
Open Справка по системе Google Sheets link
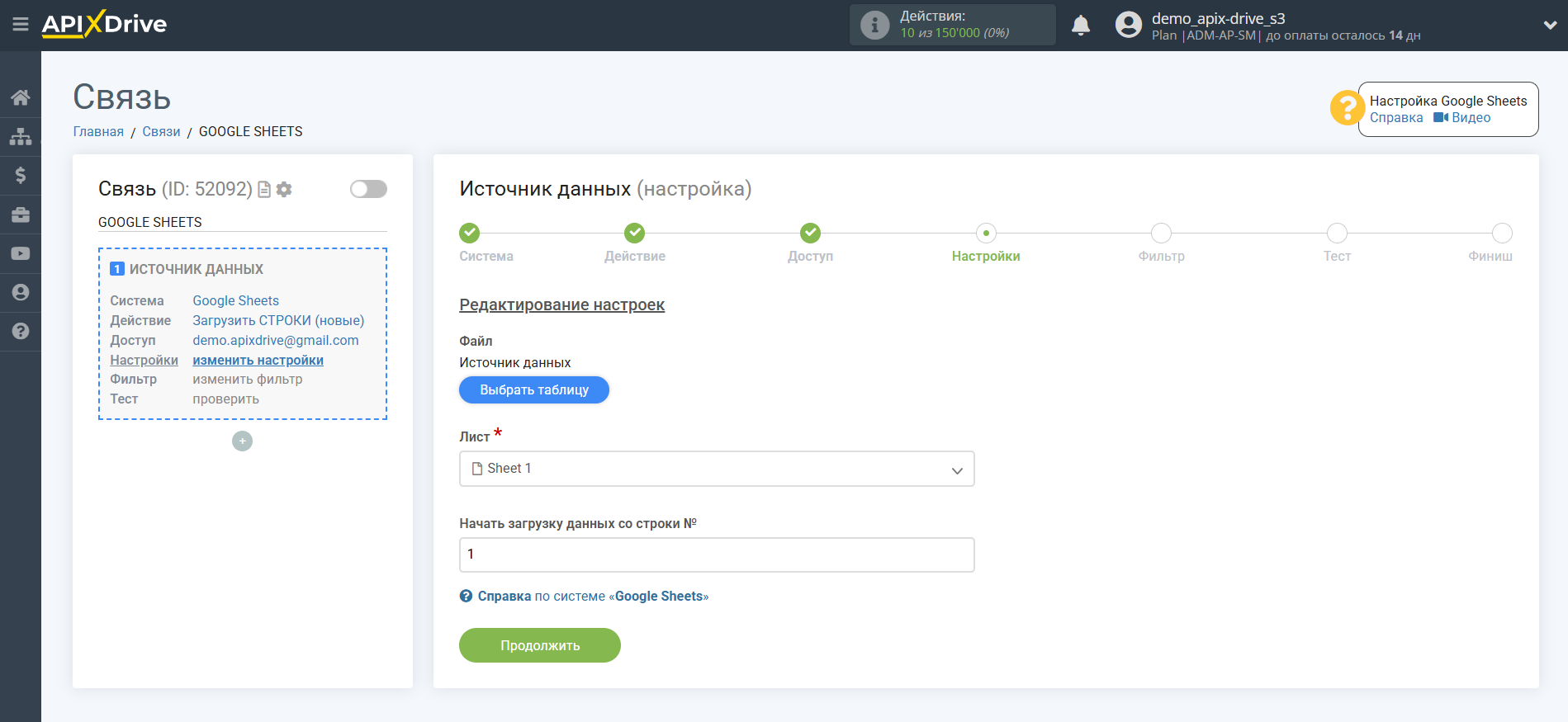(593, 596)
